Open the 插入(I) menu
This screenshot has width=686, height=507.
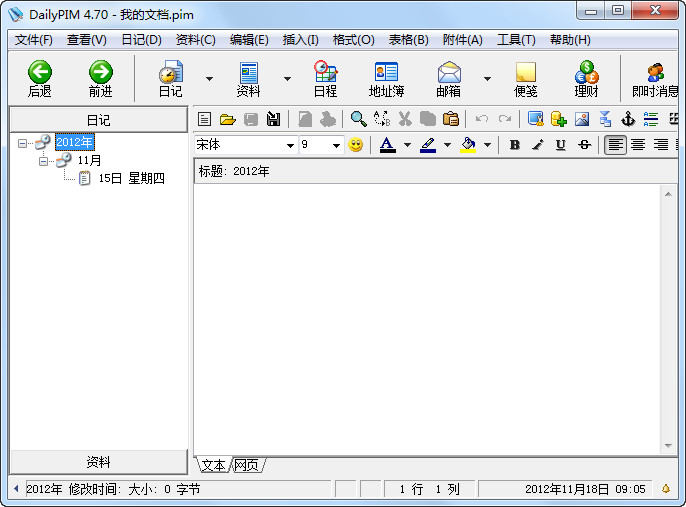coord(301,40)
